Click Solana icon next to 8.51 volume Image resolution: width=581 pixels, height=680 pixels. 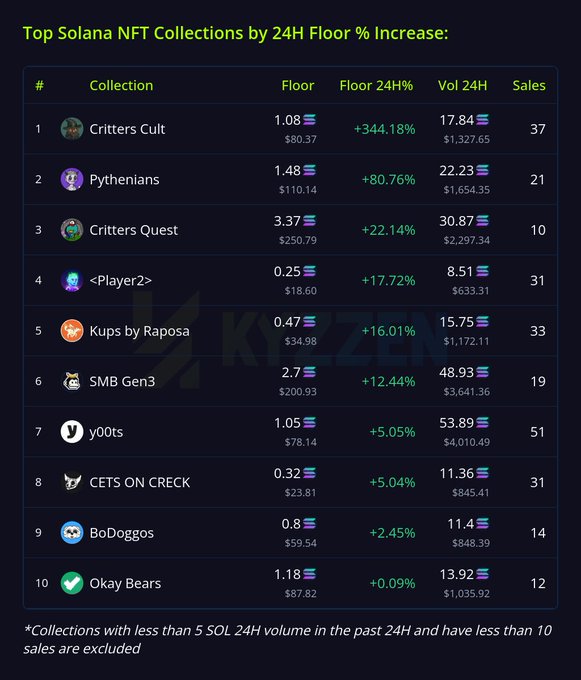[x=483, y=271]
